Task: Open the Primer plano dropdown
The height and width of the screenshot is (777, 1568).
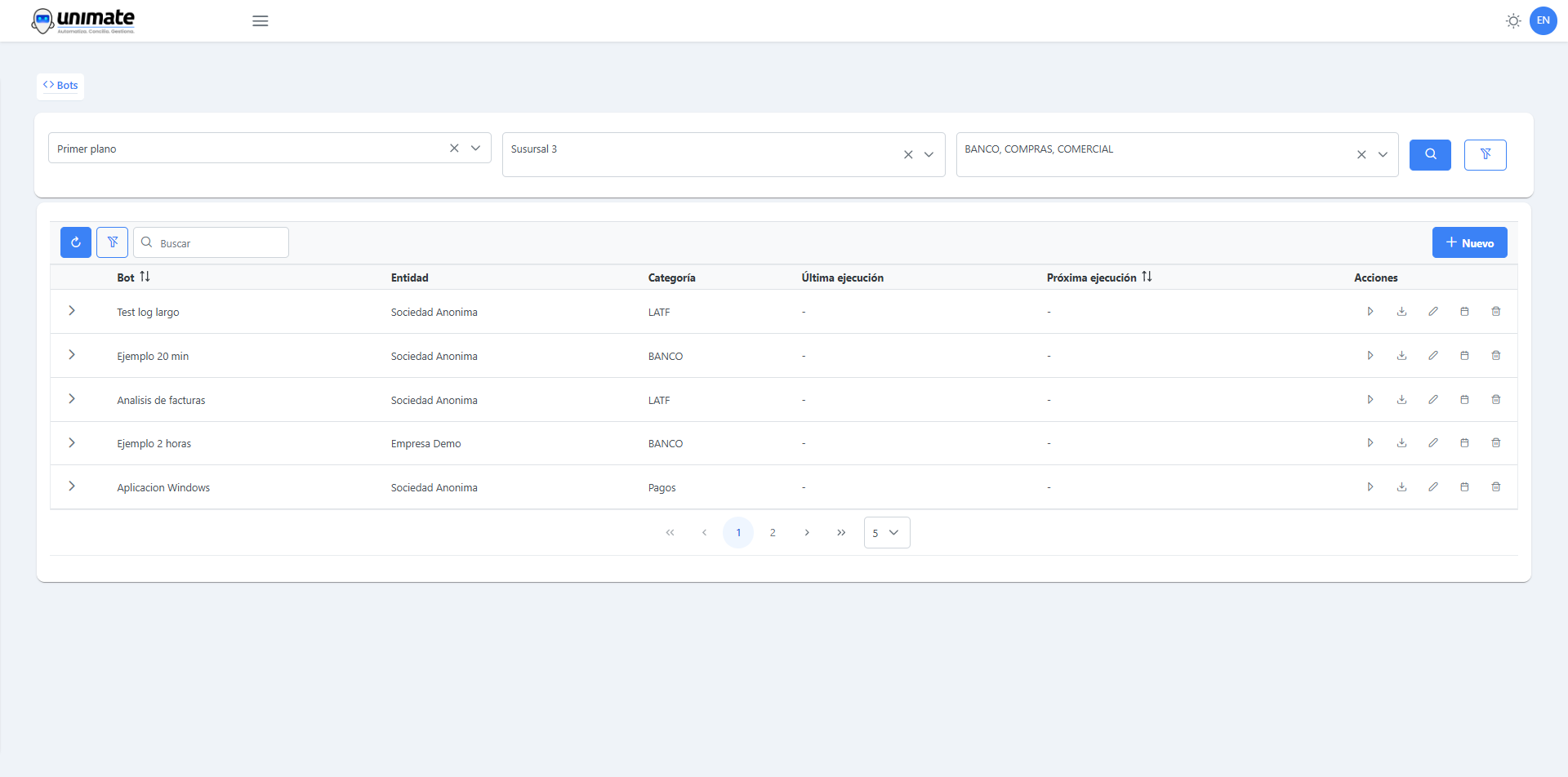Action: click(475, 149)
